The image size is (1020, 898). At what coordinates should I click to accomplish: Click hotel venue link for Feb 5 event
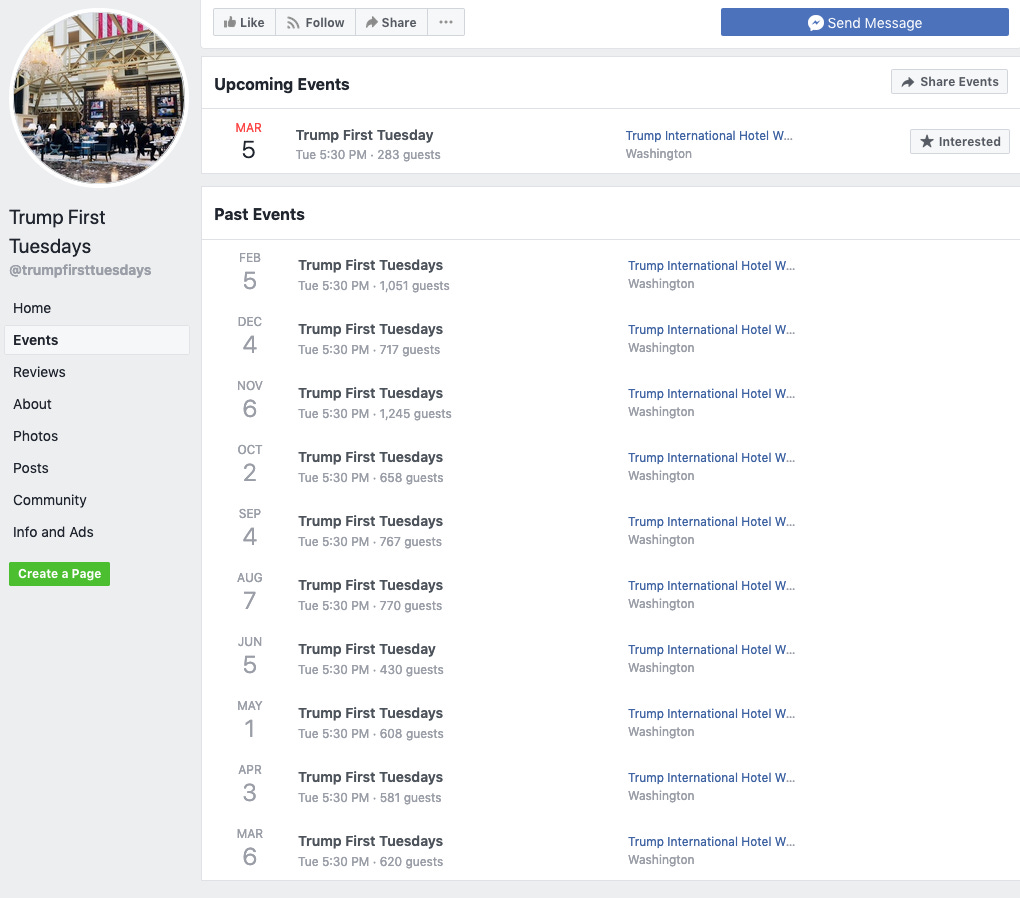pos(711,265)
